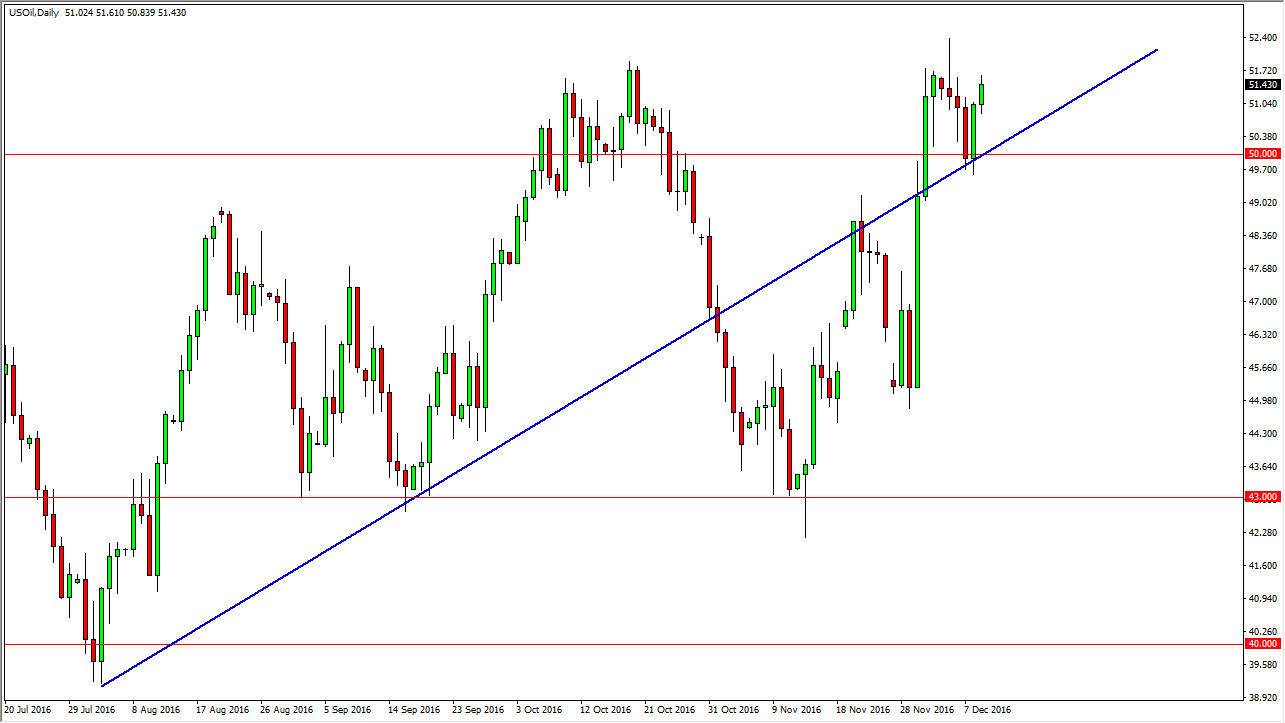Select the blue ascending trendline

(630, 367)
